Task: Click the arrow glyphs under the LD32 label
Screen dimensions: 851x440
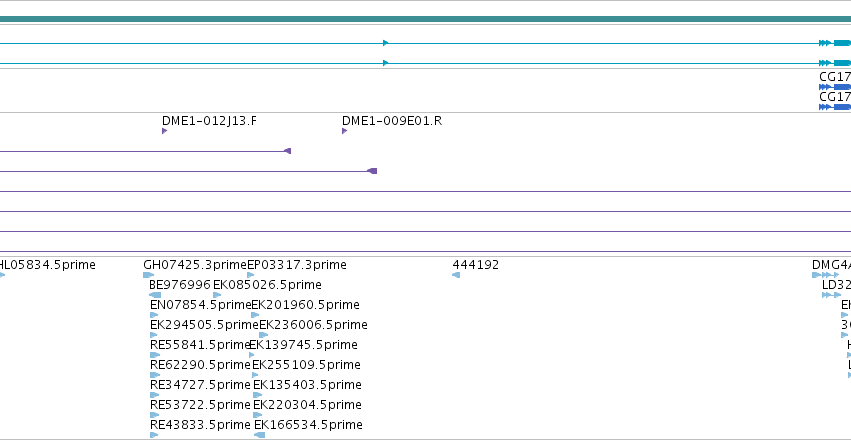Action: (x=831, y=295)
